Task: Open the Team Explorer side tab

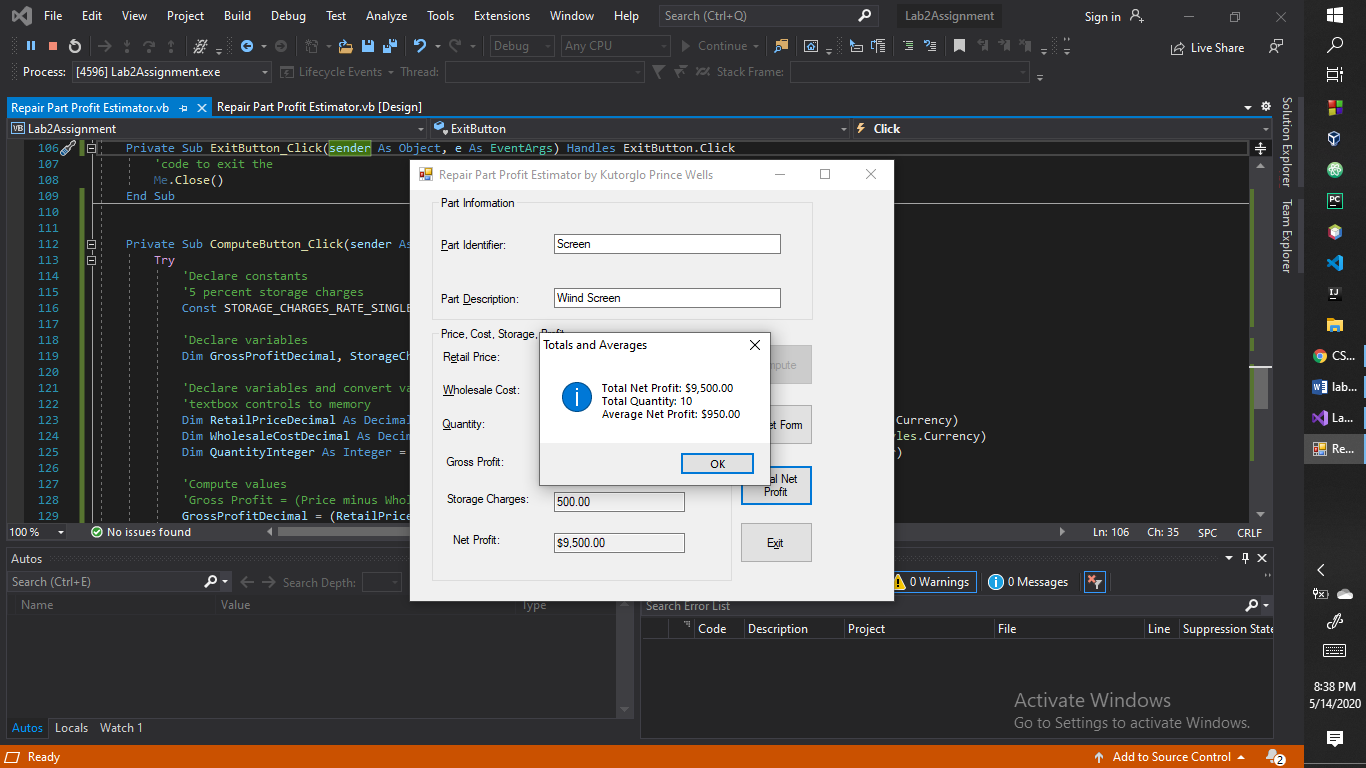Action: (1287, 236)
